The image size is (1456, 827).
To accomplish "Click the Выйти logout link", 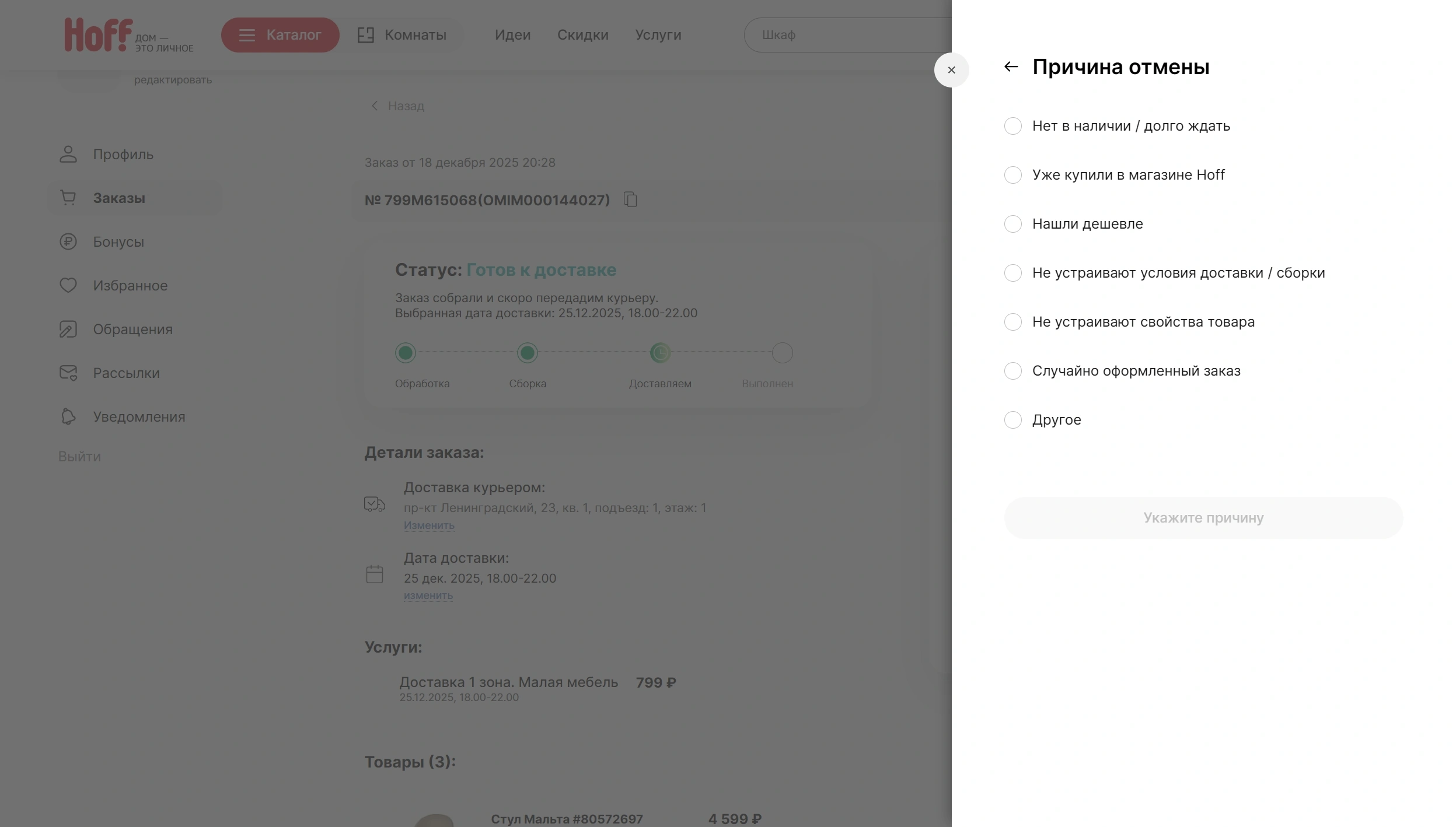I will point(79,457).
